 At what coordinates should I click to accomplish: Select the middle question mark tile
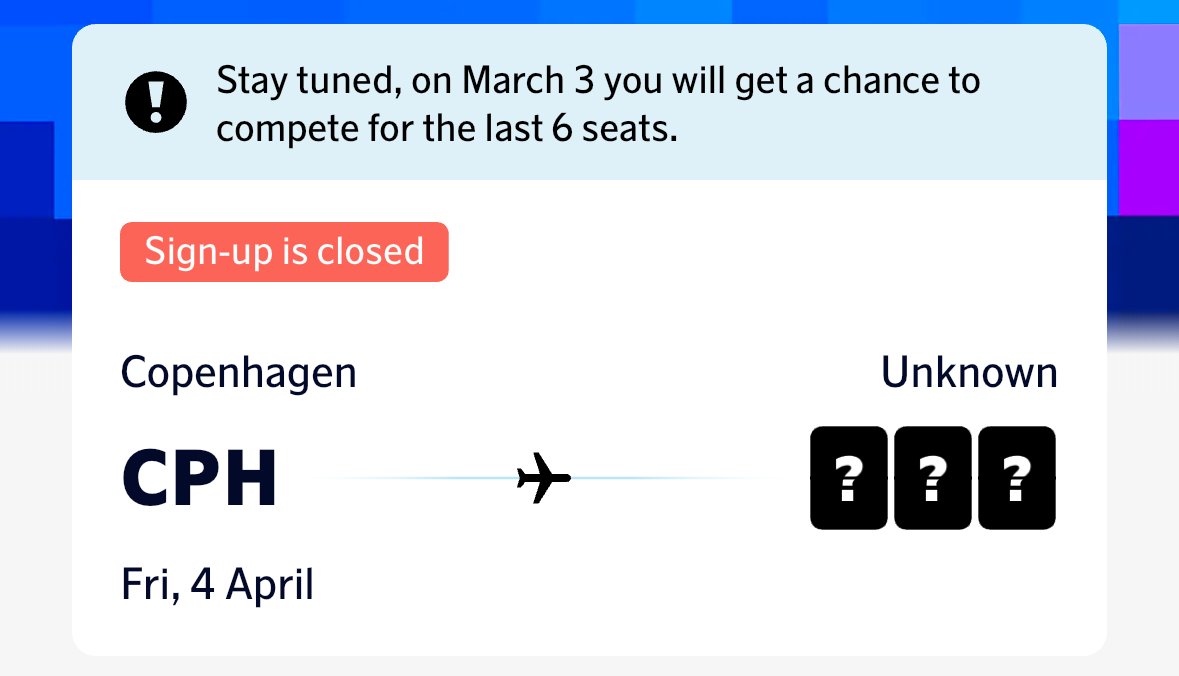(932, 478)
